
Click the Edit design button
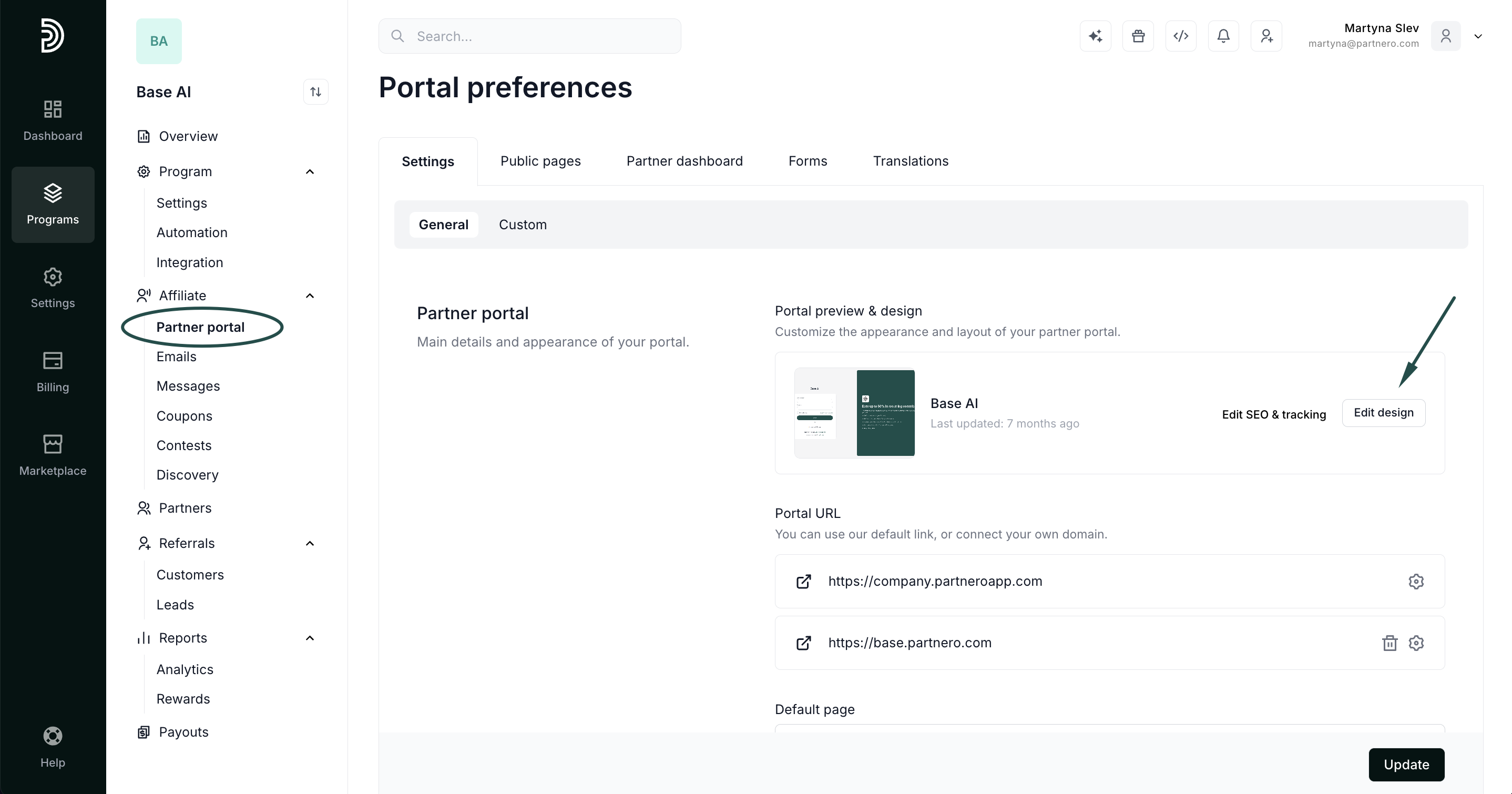(x=1383, y=413)
